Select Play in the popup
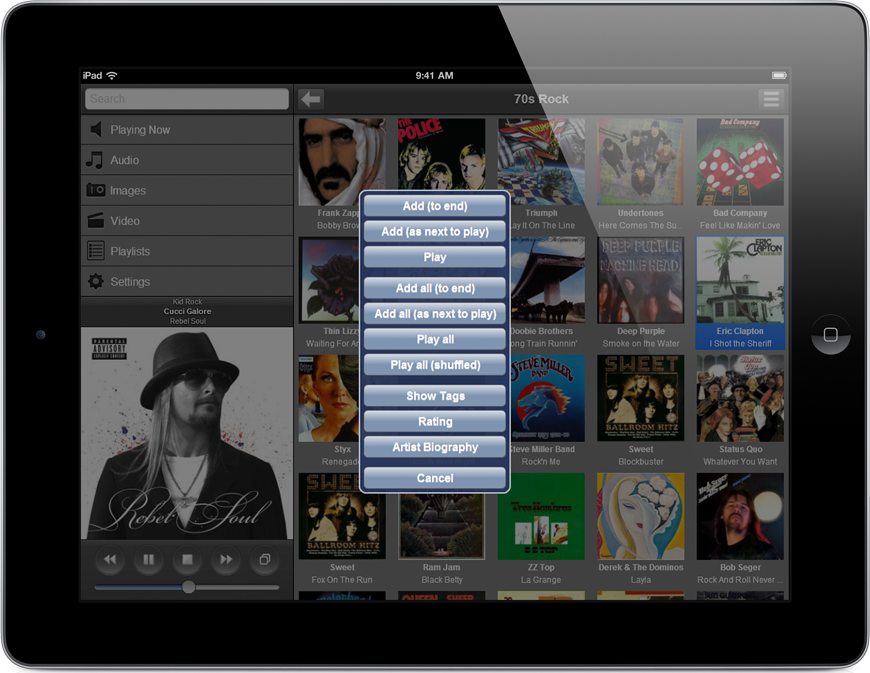The height and width of the screenshot is (673, 870). click(x=435, y=257)
